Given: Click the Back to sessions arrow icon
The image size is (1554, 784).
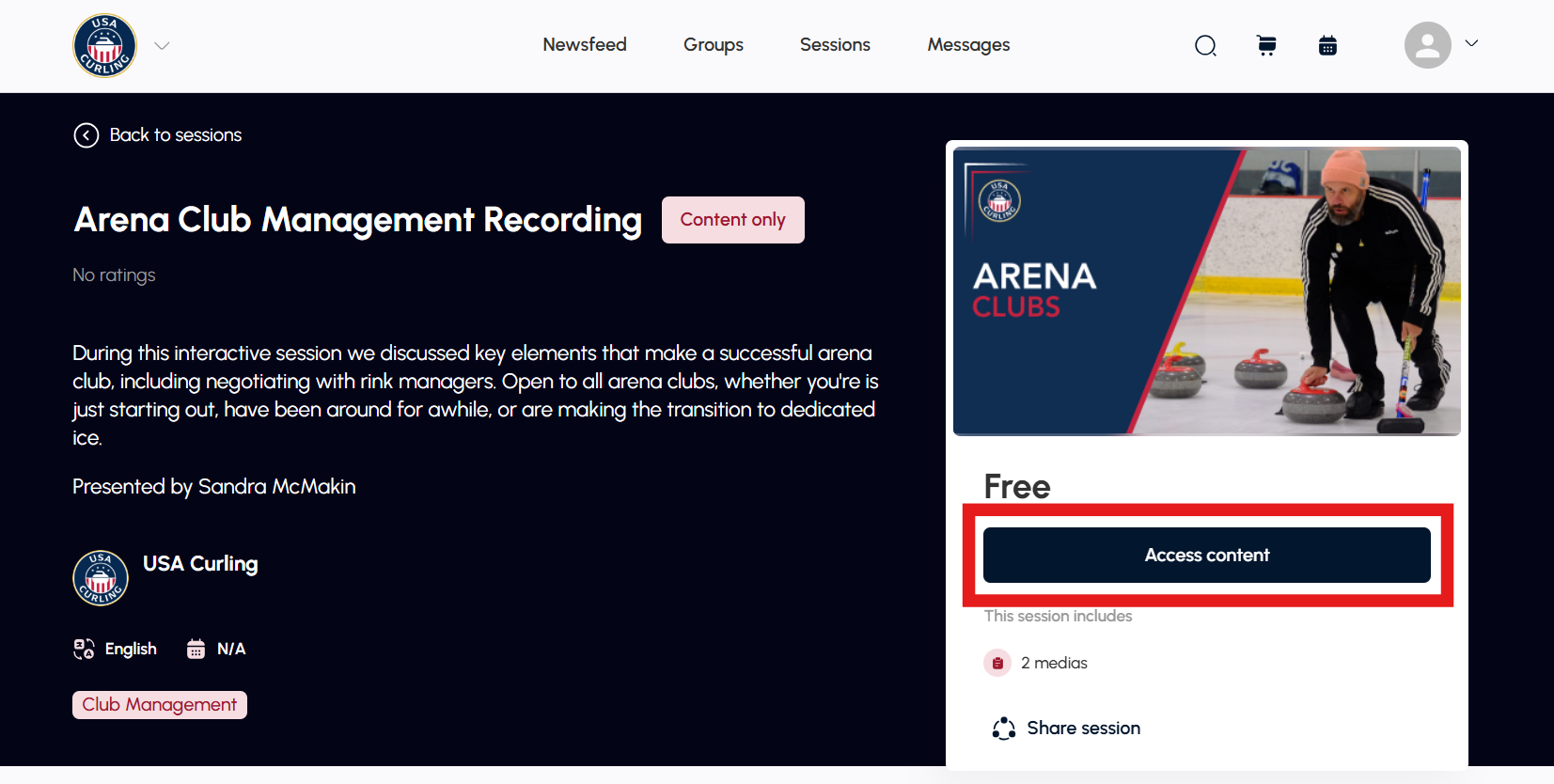Looking at the screenshot, I should (86, 135).
